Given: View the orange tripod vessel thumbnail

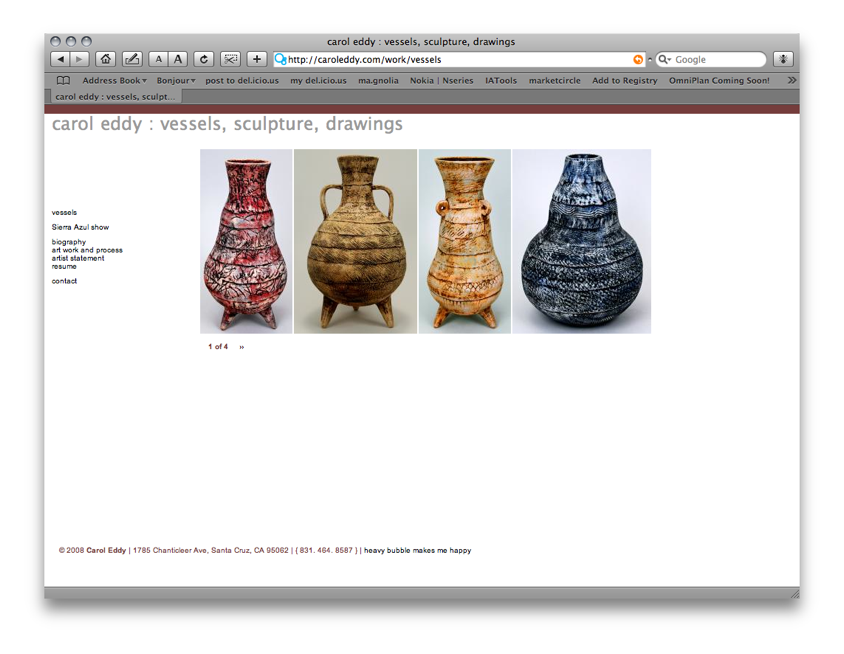Looking at the screenshot, I should click(465, 241).
